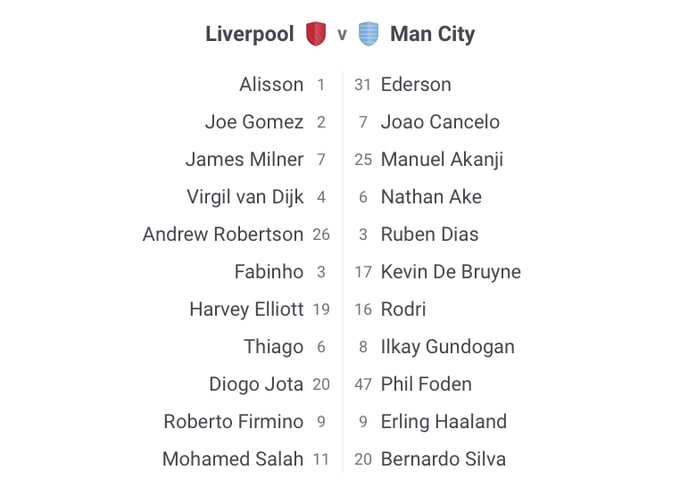The height and width of the screenshot is (487, 680).
Task: Click the red Liverpool shield icon
Action: pos(316,33)
